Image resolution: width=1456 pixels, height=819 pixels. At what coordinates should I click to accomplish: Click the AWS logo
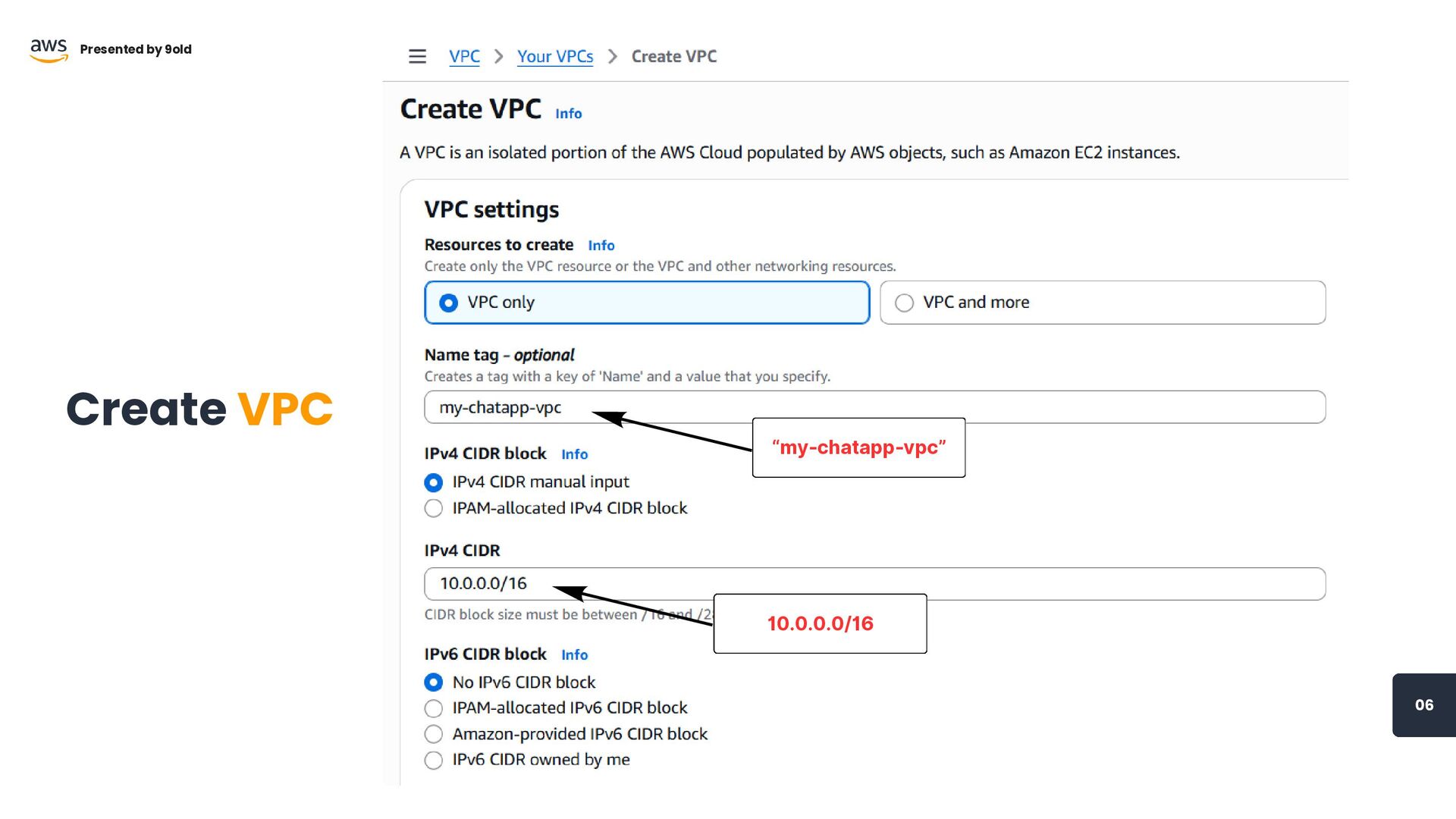[x=49, y=50]
